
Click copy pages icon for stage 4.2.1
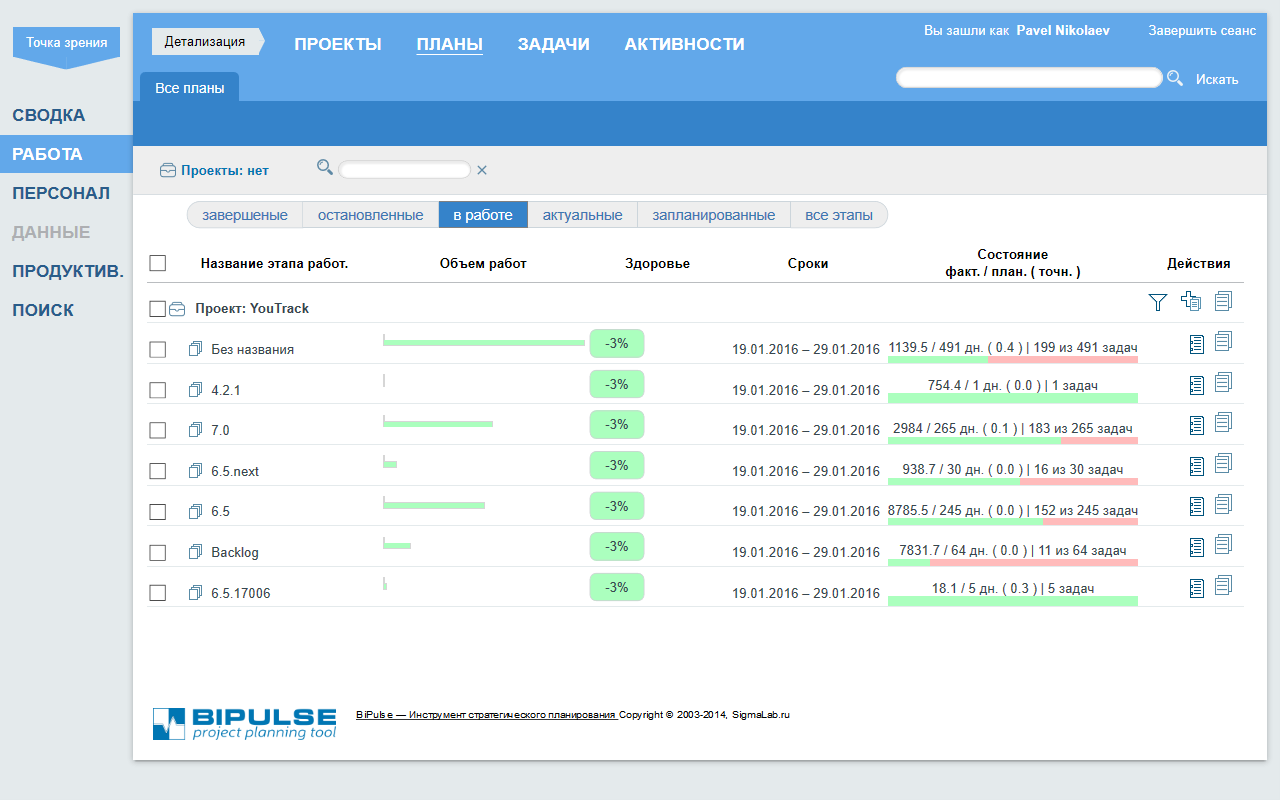pos(1224,382)
